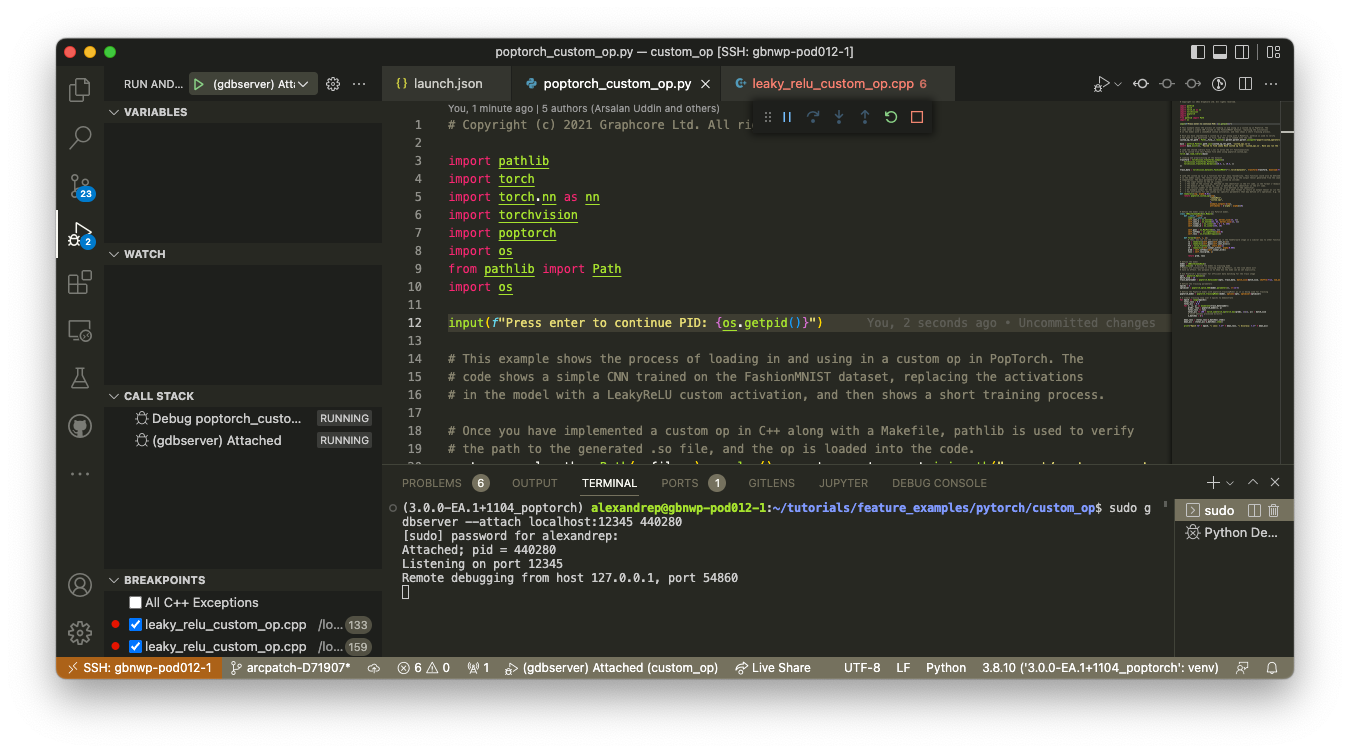The height and width of the screenshot is (753, 1350).
Task: Kill the terminal using the trash icon
Action: (x=1271, y=510)
